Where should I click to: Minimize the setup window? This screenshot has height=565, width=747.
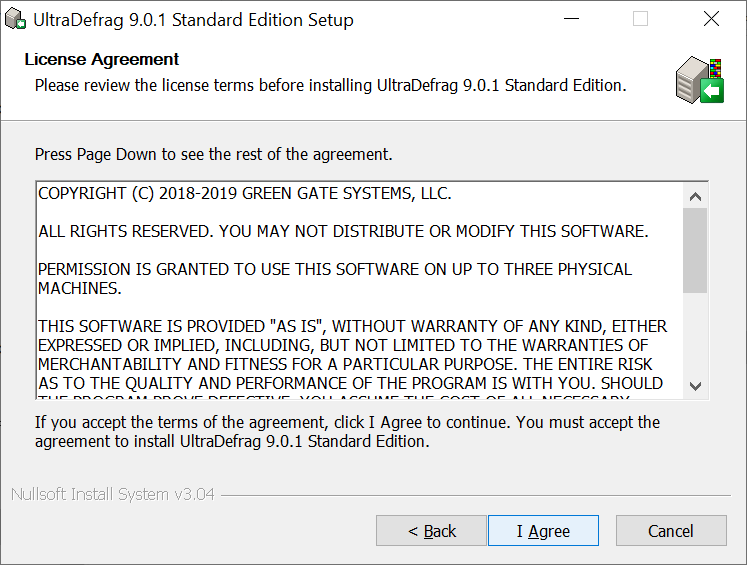571,19
